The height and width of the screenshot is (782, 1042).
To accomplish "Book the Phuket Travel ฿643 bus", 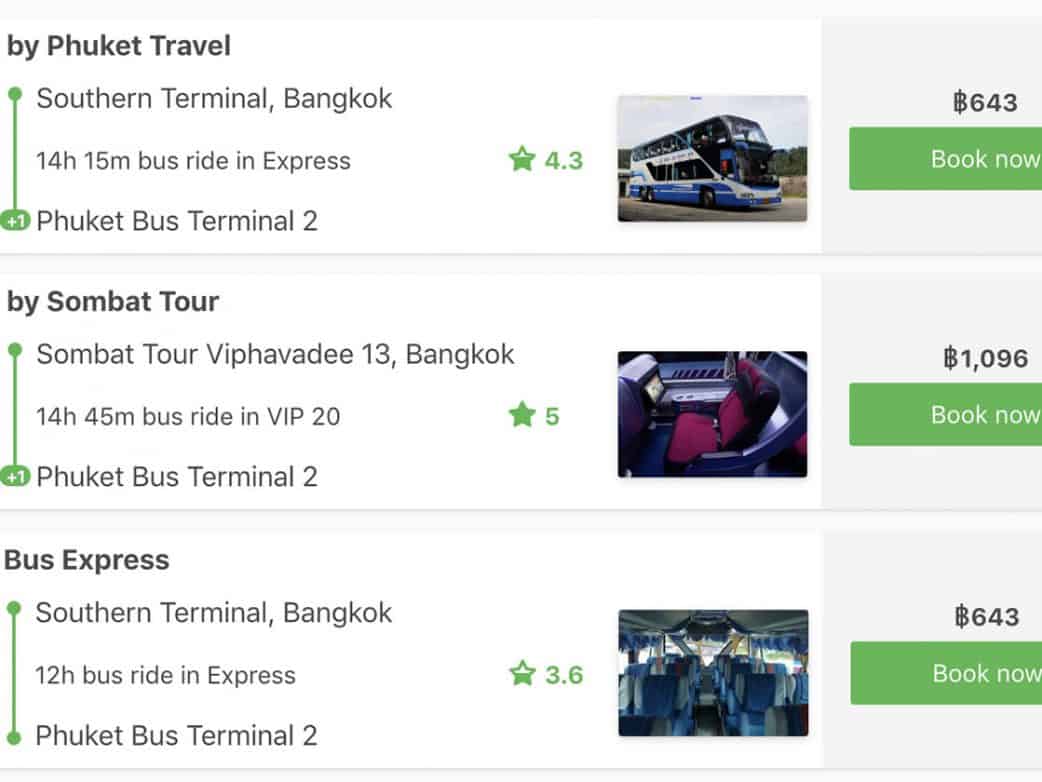I will 945,159.
